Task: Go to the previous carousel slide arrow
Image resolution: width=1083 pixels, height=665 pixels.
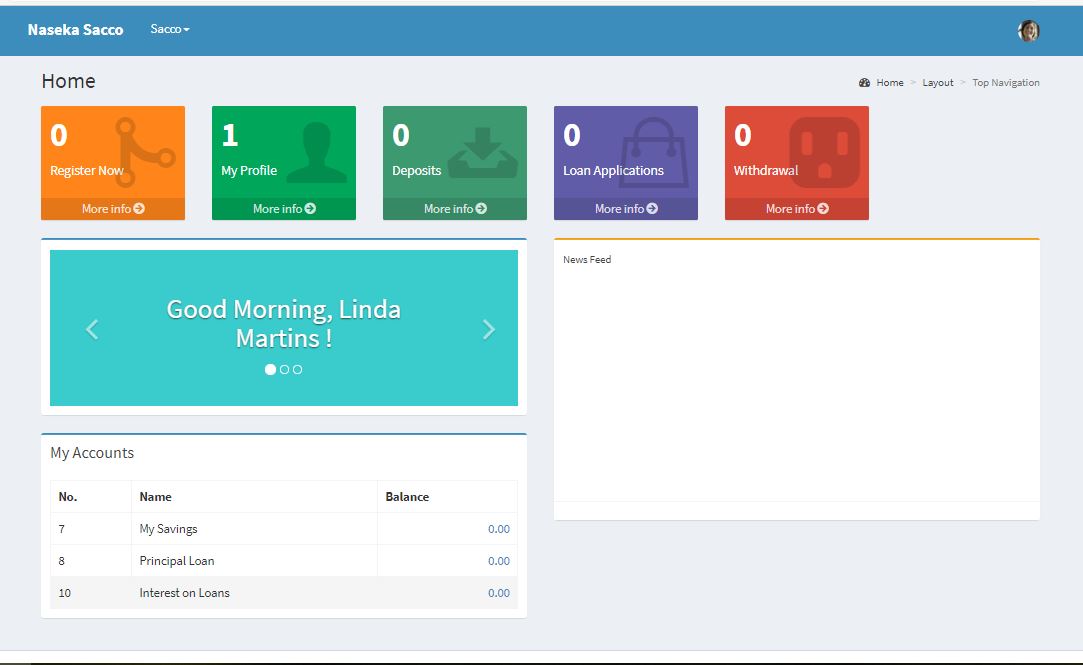Action: (92, 329)
